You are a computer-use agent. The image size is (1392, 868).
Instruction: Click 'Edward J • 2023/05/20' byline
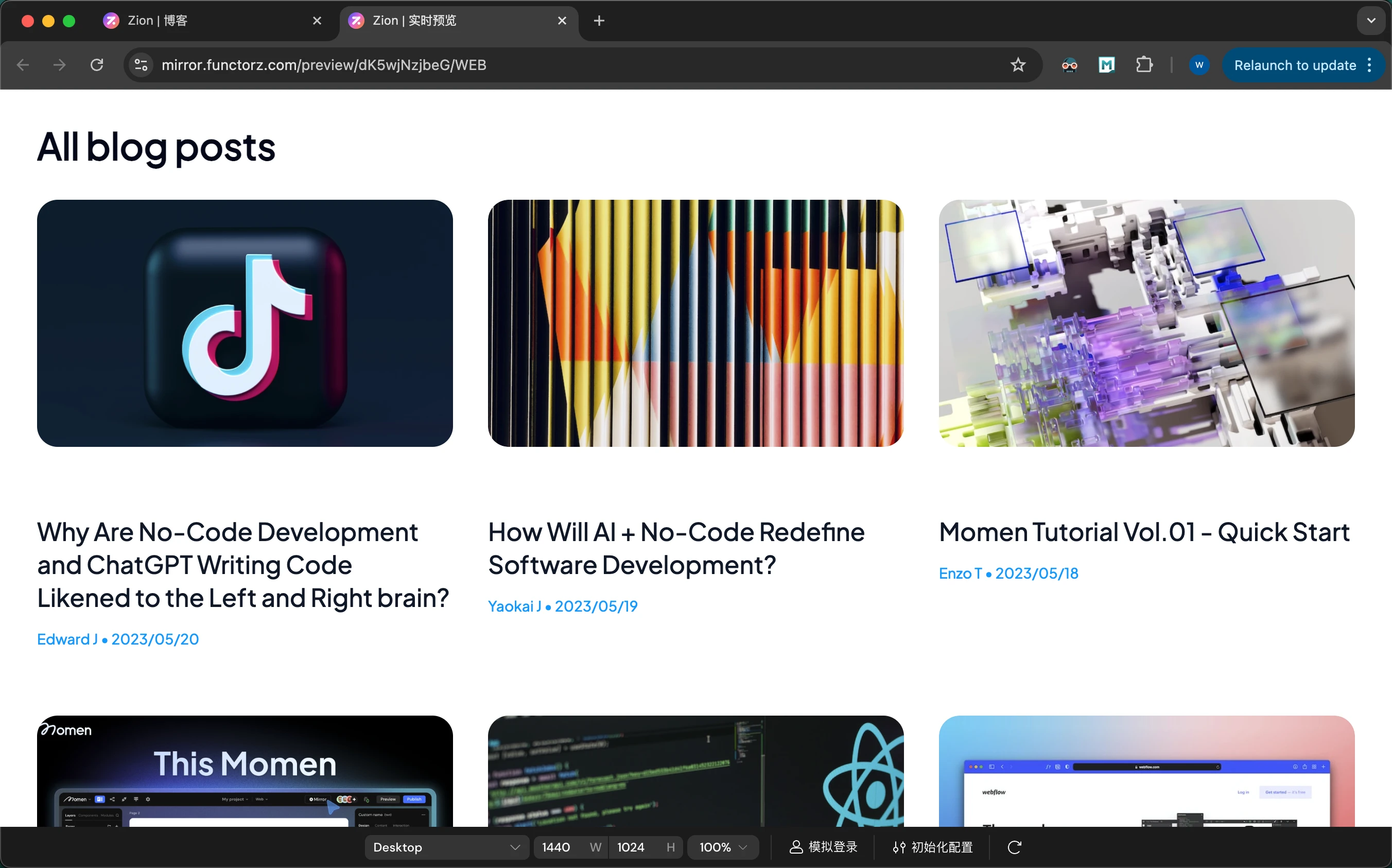pos(118,639)
